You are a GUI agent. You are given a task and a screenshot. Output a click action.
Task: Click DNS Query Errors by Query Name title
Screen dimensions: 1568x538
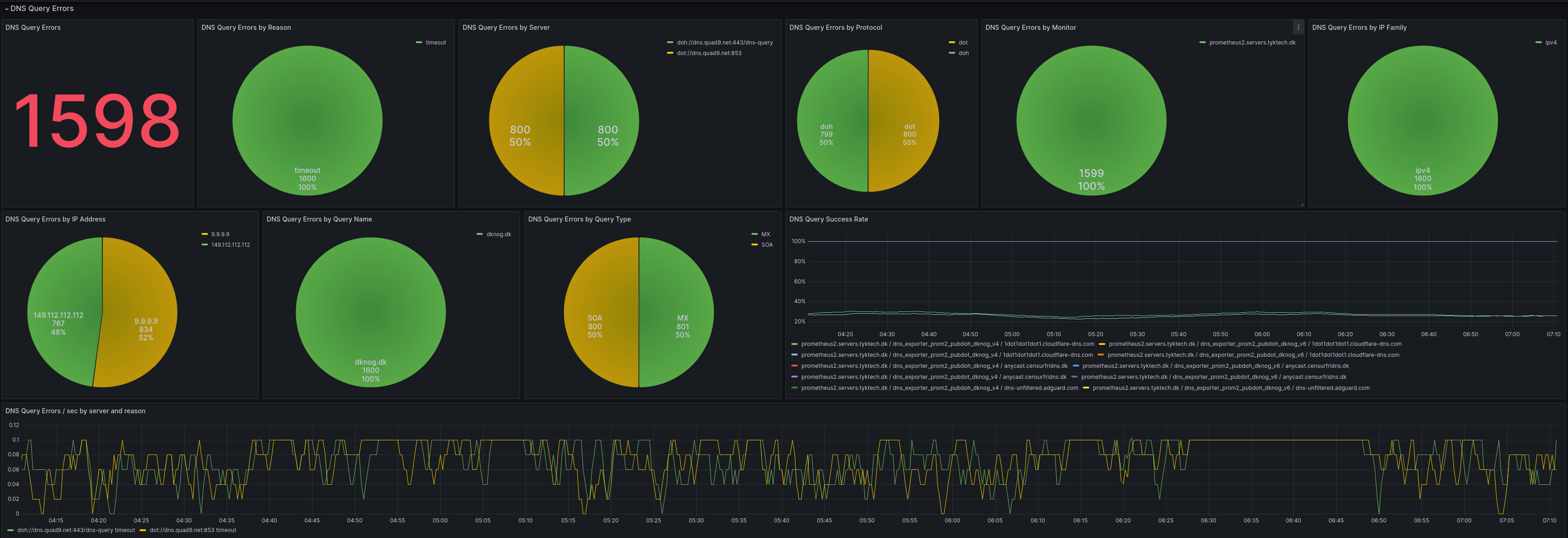coord(319,219)
